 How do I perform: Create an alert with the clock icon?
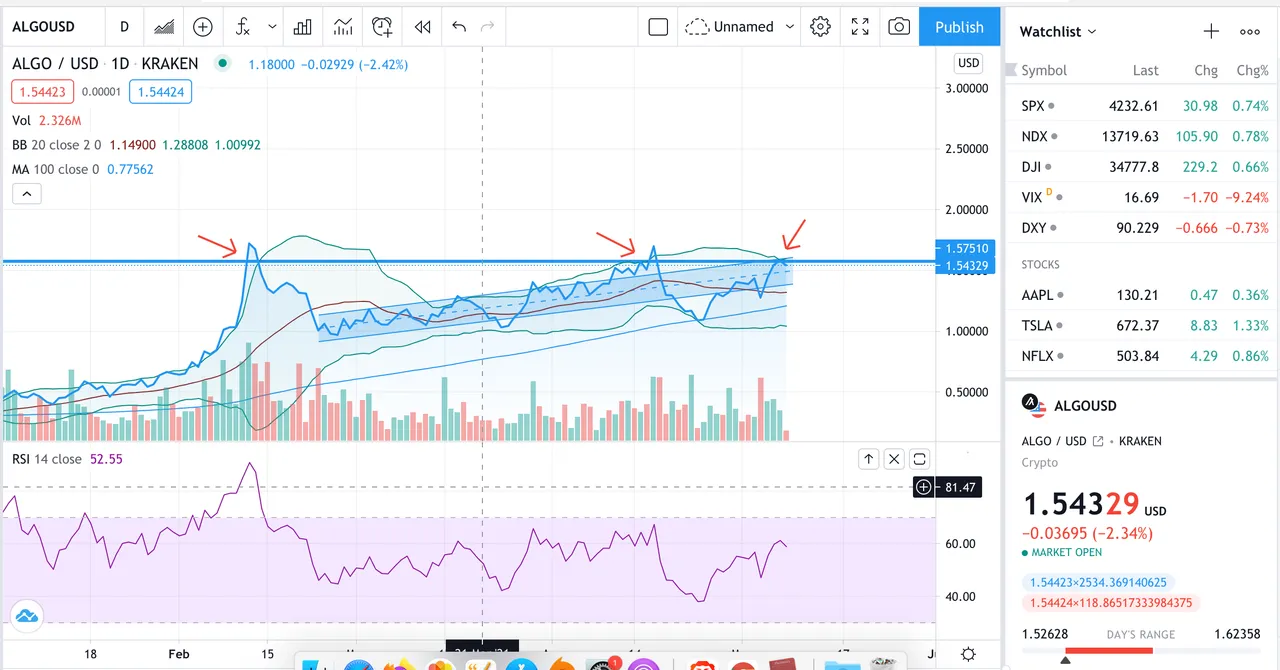pyautogui.click(x=382, y=27)
